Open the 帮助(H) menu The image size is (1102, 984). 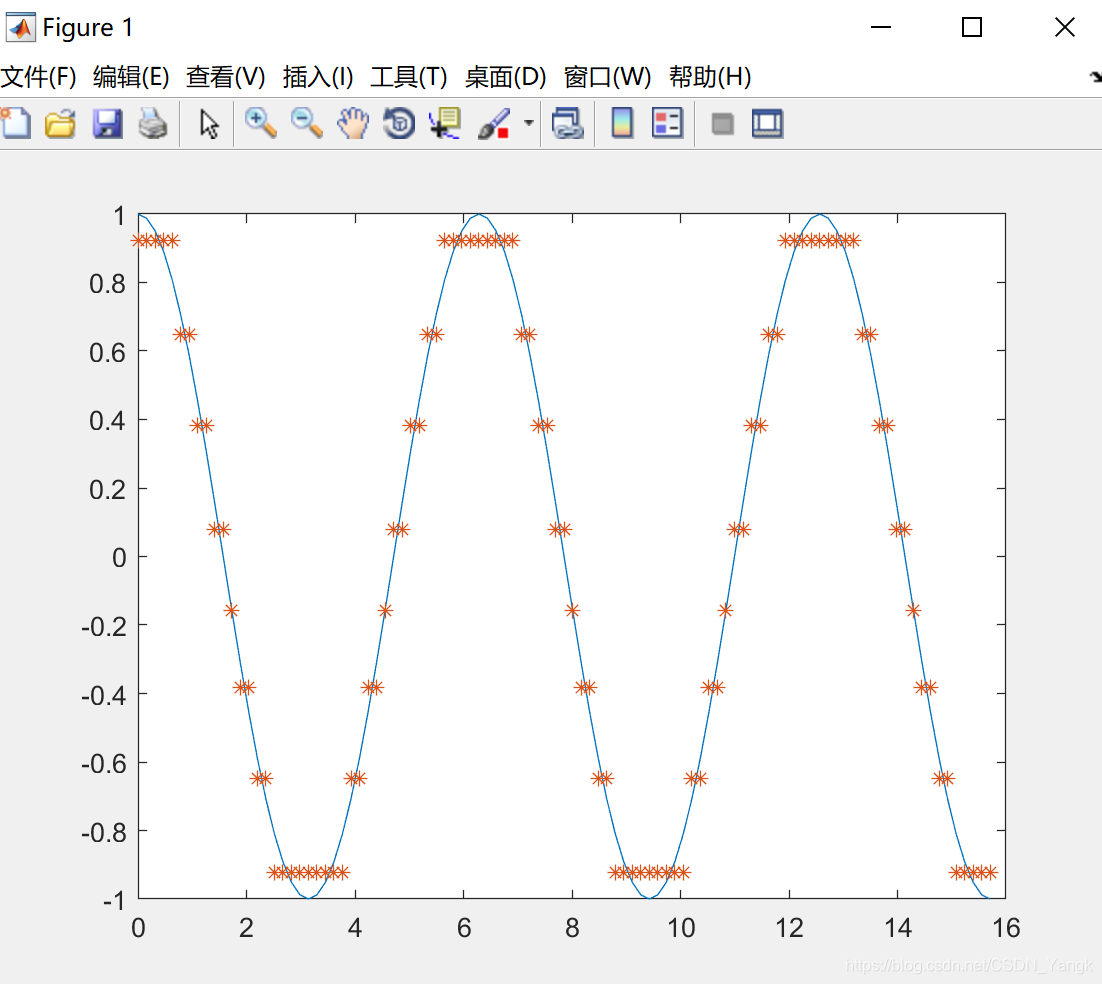710,77
